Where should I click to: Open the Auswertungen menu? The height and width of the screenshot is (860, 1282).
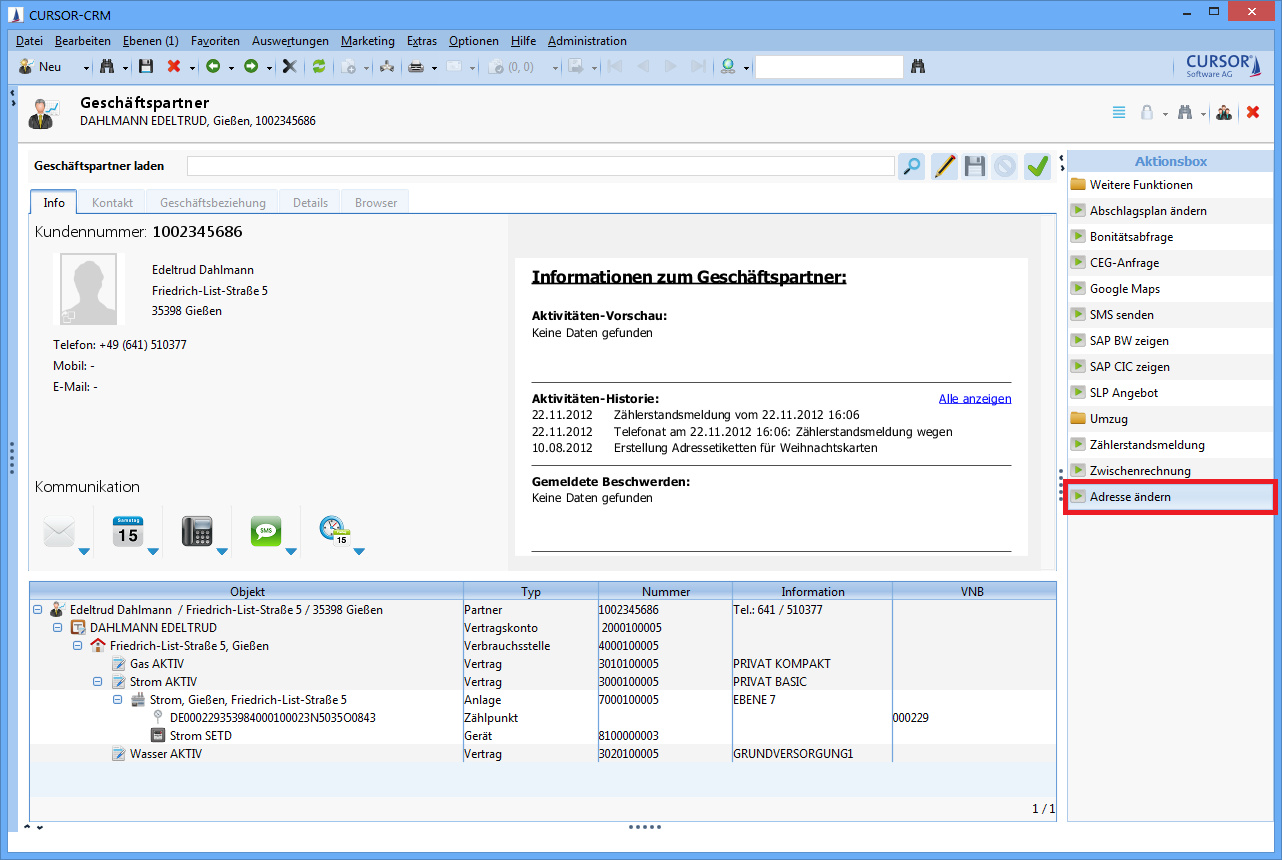coord(290,41)
